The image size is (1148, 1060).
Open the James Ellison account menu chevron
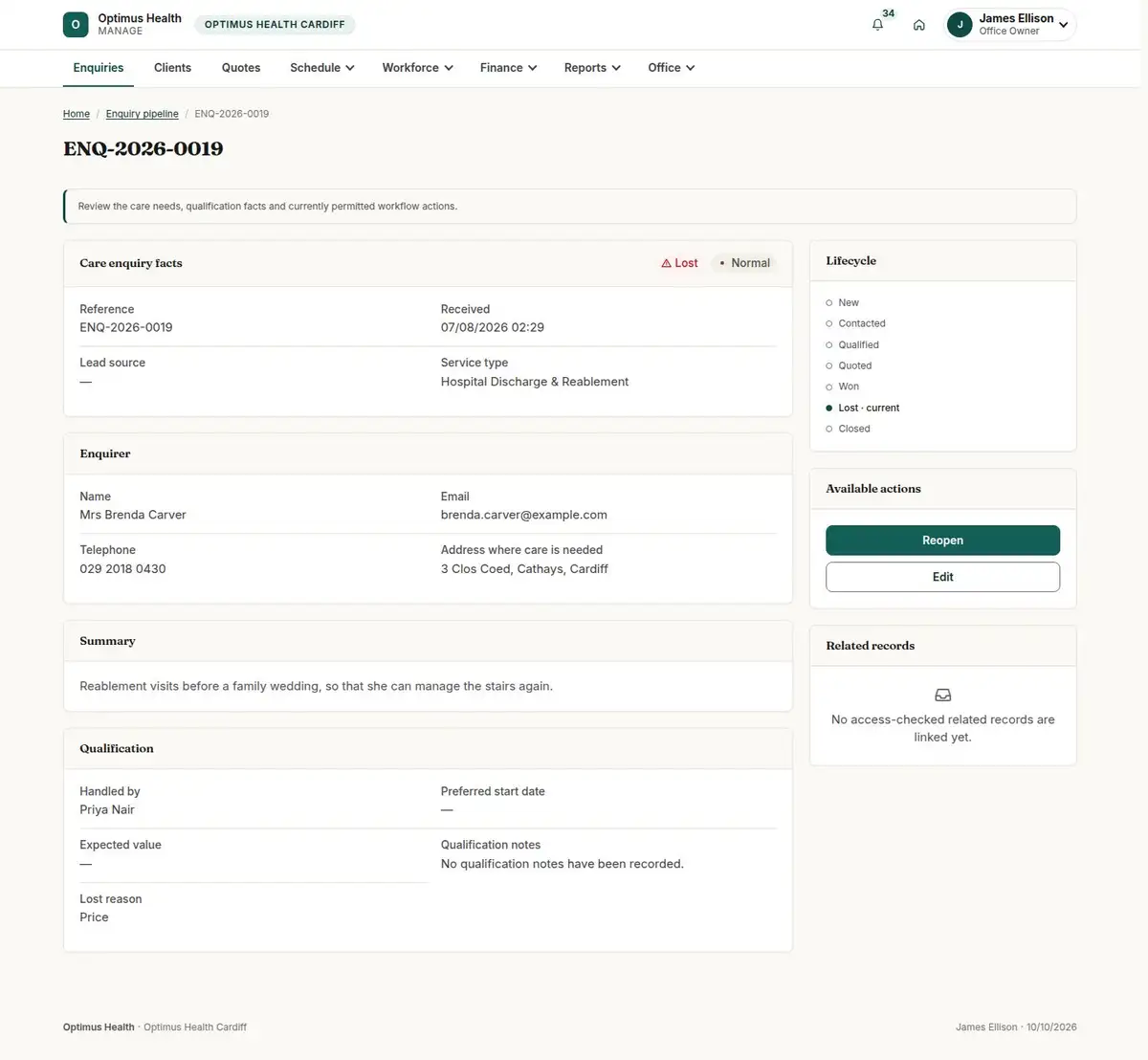point(1063,25)
